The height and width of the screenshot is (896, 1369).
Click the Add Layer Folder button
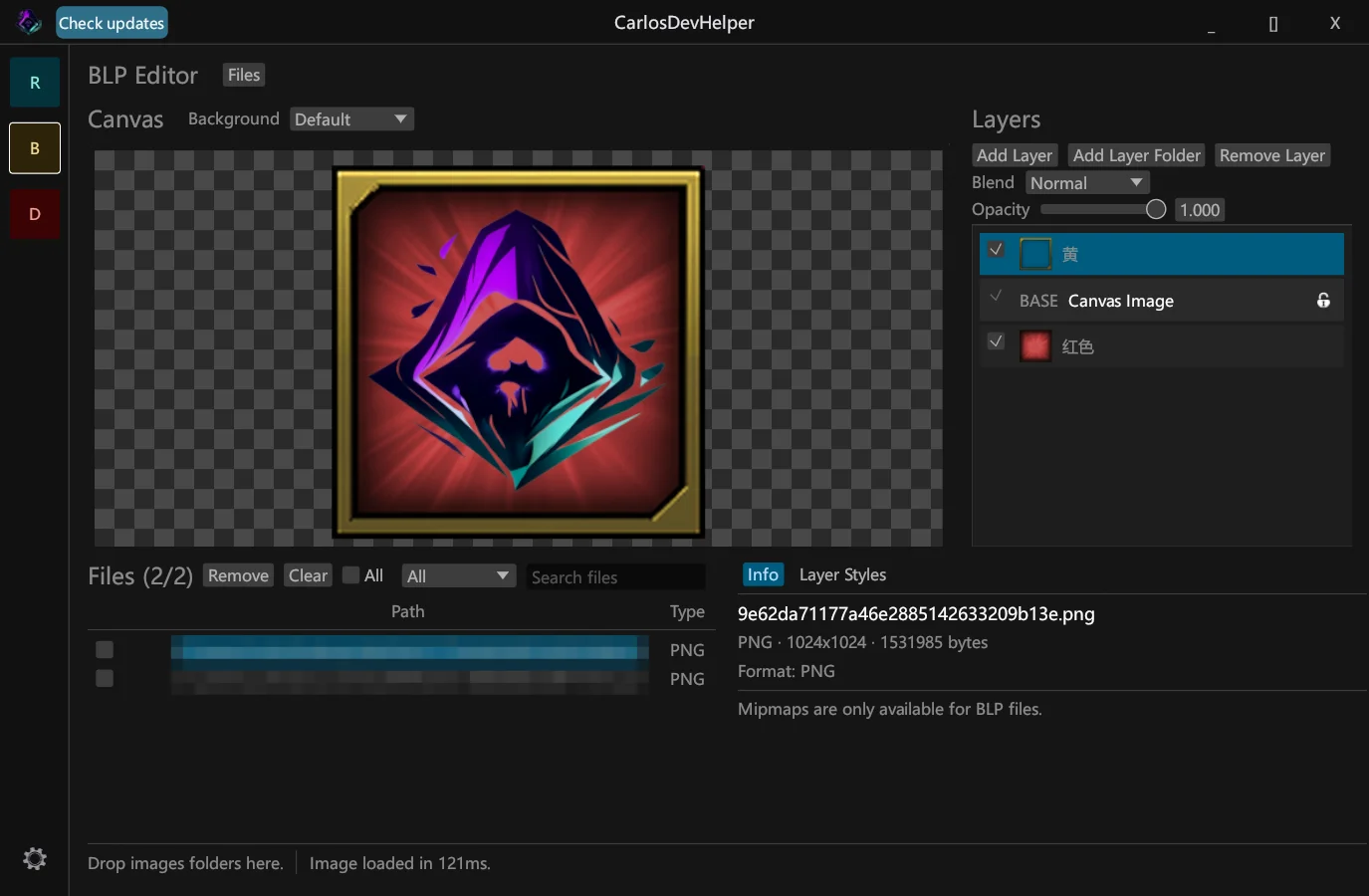click(x=1137, y=155)
